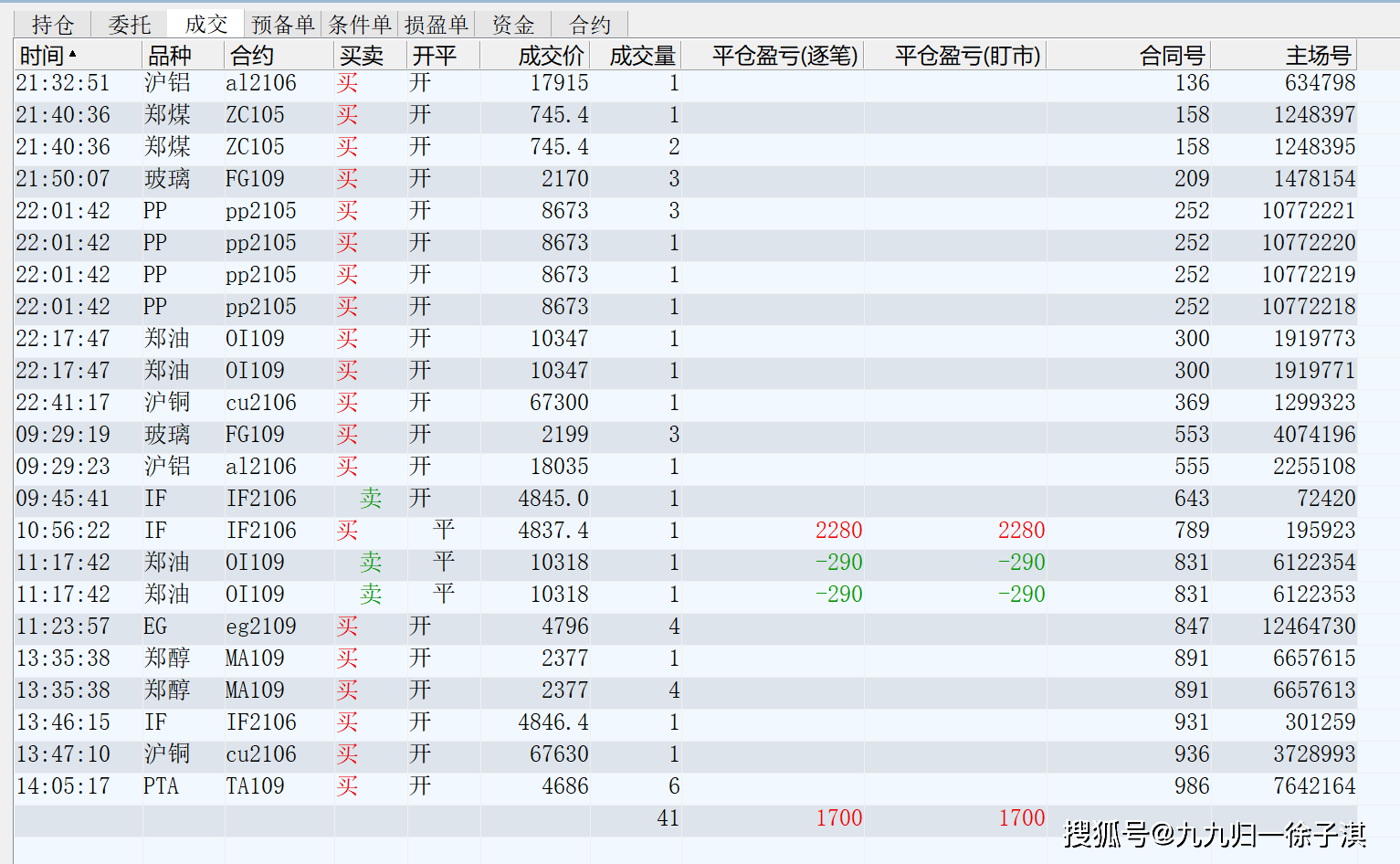This screenshot has height=864, width=1400.
Task: Select trade with 主场号 10772219
Action: click(x=686, y=275)
